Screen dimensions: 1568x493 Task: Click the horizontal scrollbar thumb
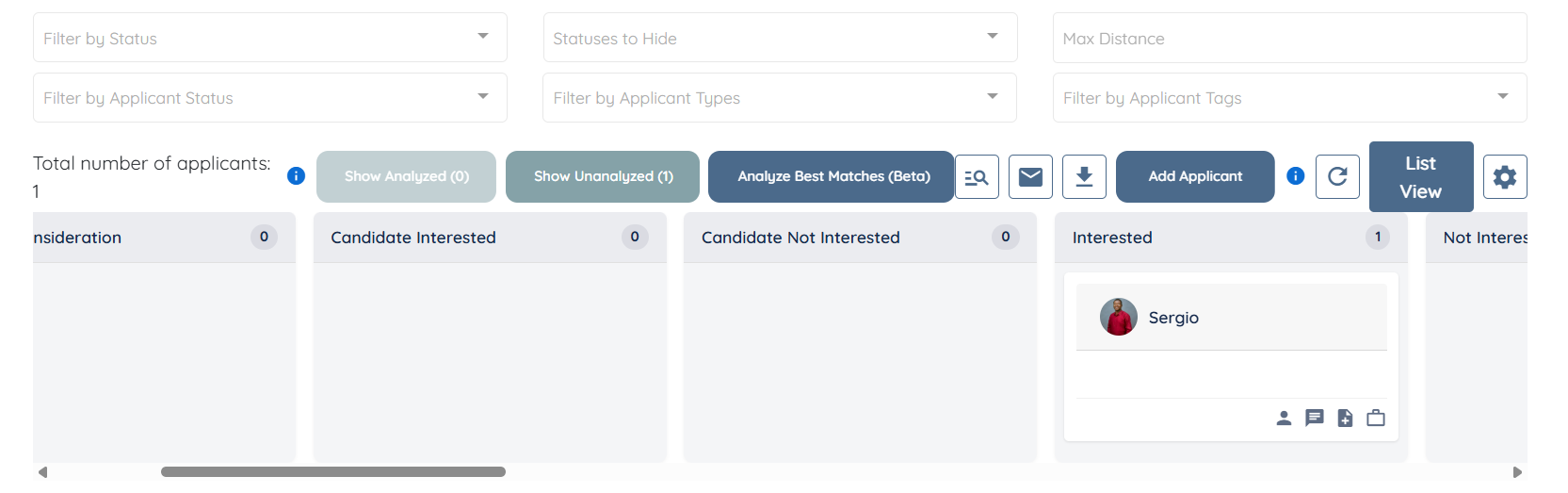click(333, 472)
